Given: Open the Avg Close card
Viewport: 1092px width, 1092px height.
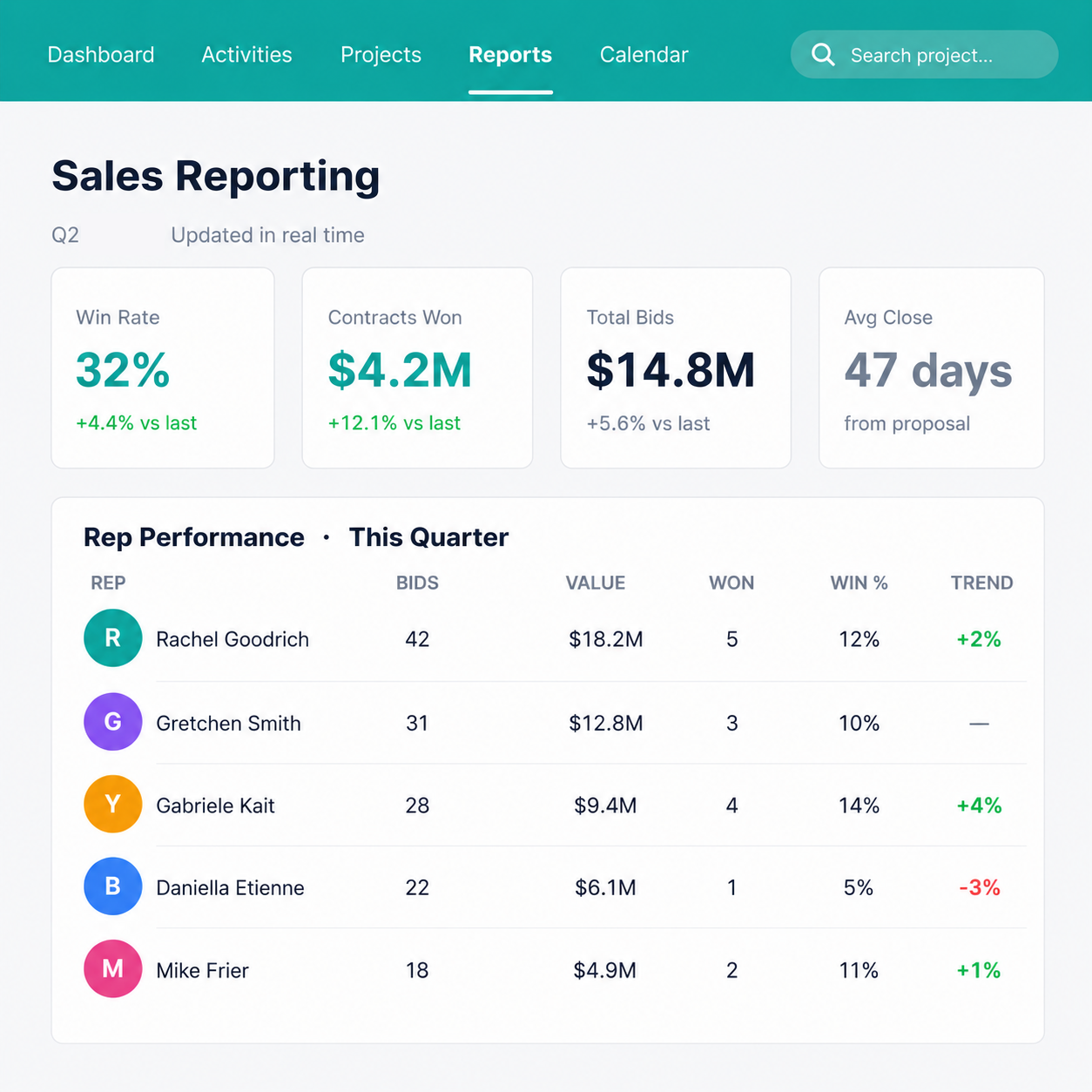Looking at the screenshot, I should coord(932,367).
